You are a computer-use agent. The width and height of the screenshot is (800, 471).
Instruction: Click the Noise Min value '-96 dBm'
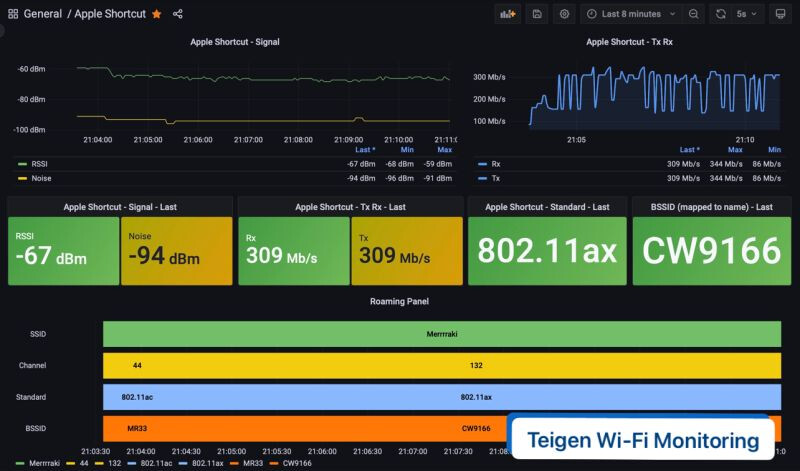coord(399,178)
